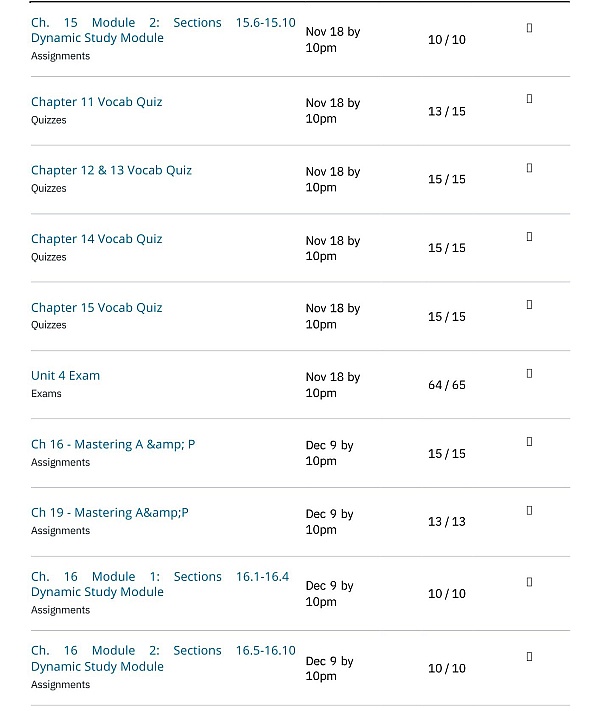Go to the Chapter 15 Vocab Quiz link
This screenshot has height=711, width=600.
(x=96, y=308)
